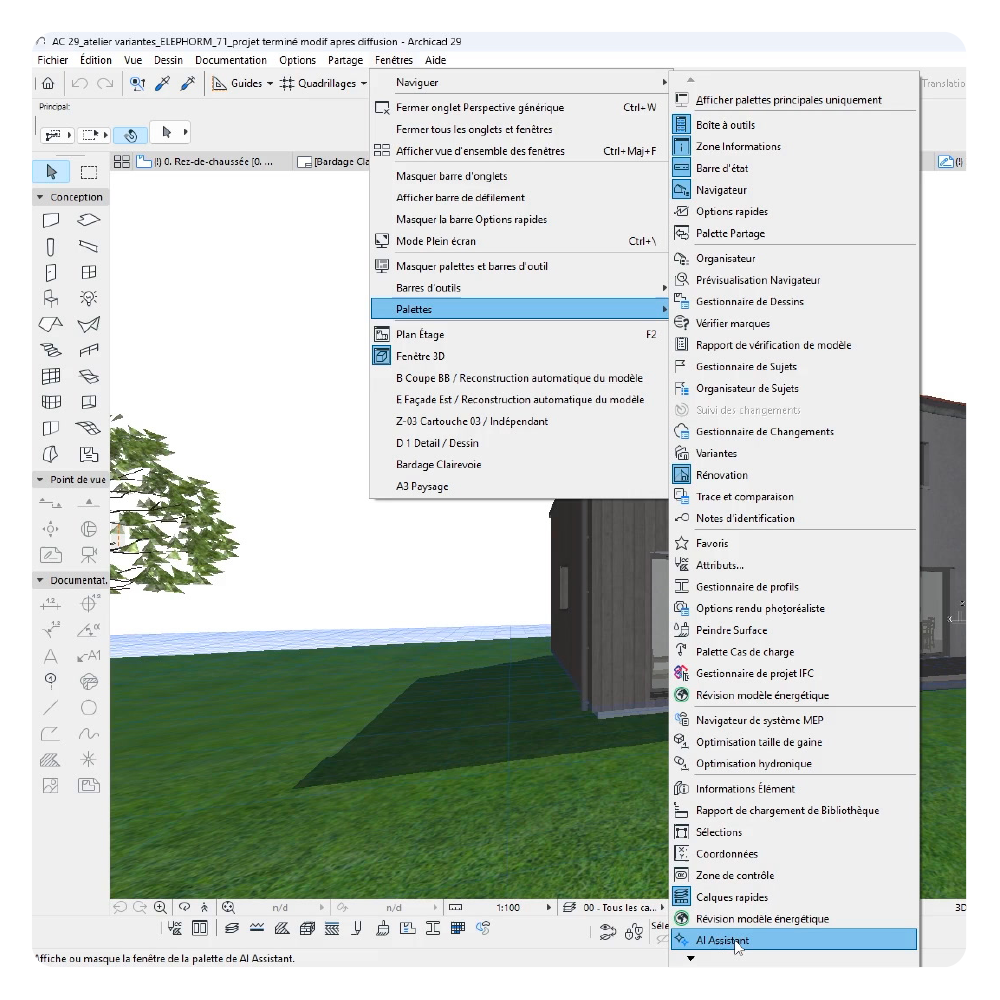The height and width of the screenshot is (1000, 1000).
Task: Open the 1:100 scale selector
Action: coord(524,908)
